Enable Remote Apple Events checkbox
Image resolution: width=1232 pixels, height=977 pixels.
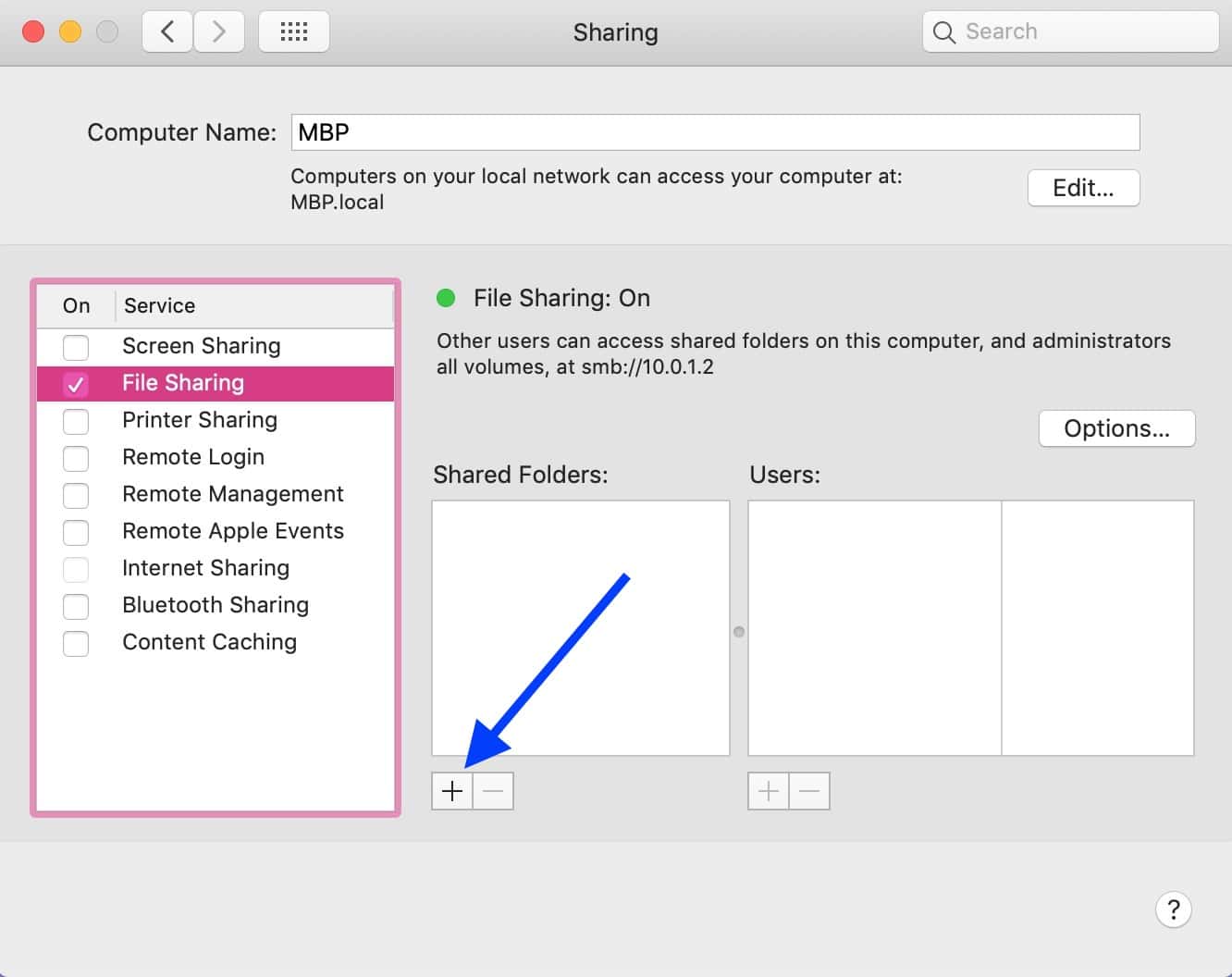point(76,532)
